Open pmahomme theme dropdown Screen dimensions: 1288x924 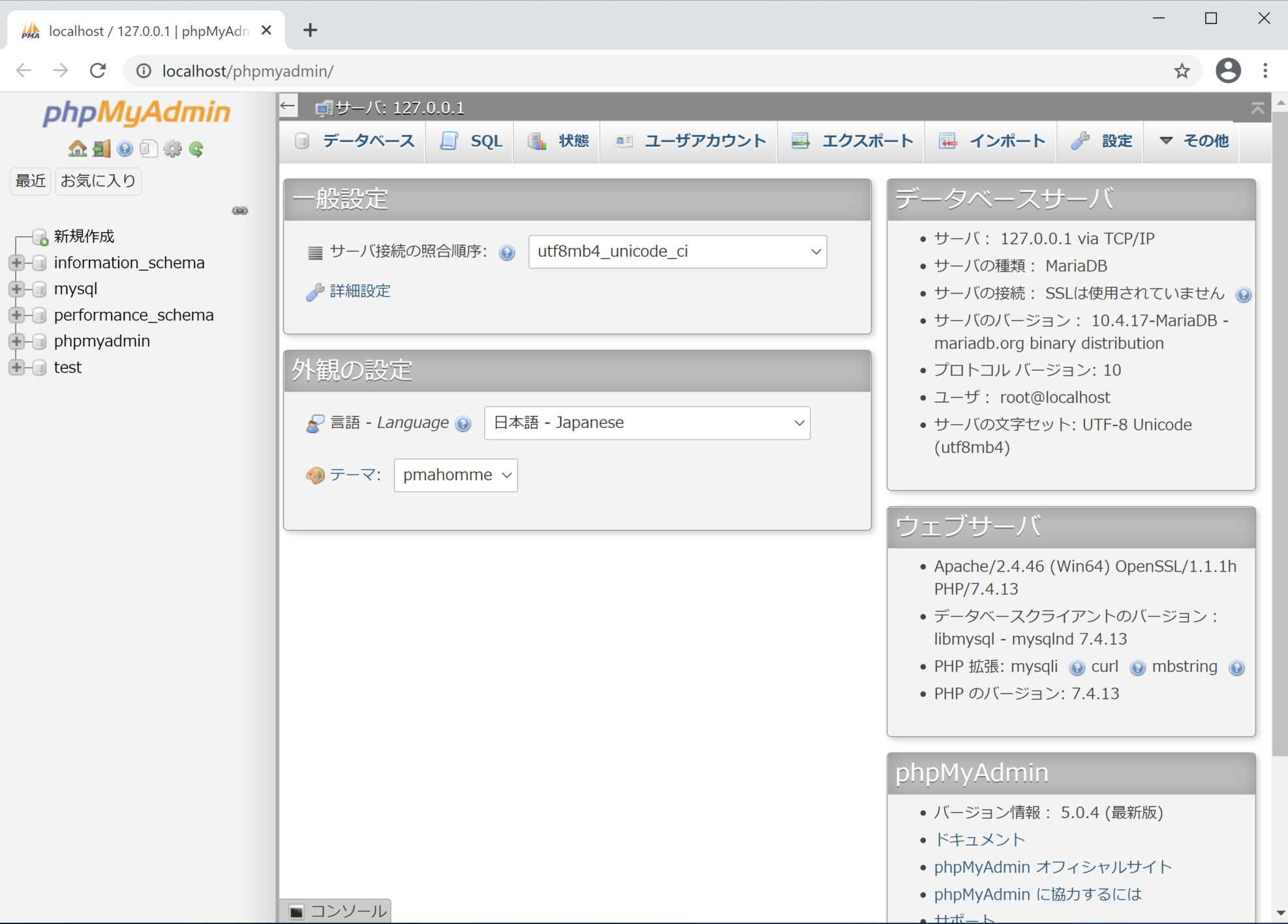455,475
